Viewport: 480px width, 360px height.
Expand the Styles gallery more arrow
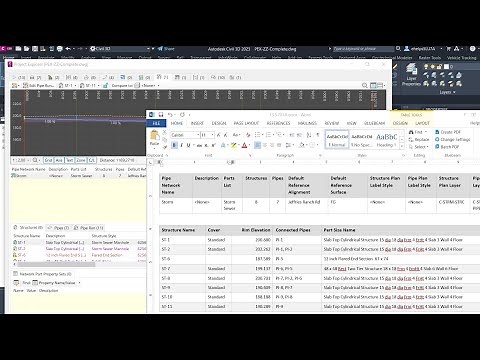coord(402,147)
